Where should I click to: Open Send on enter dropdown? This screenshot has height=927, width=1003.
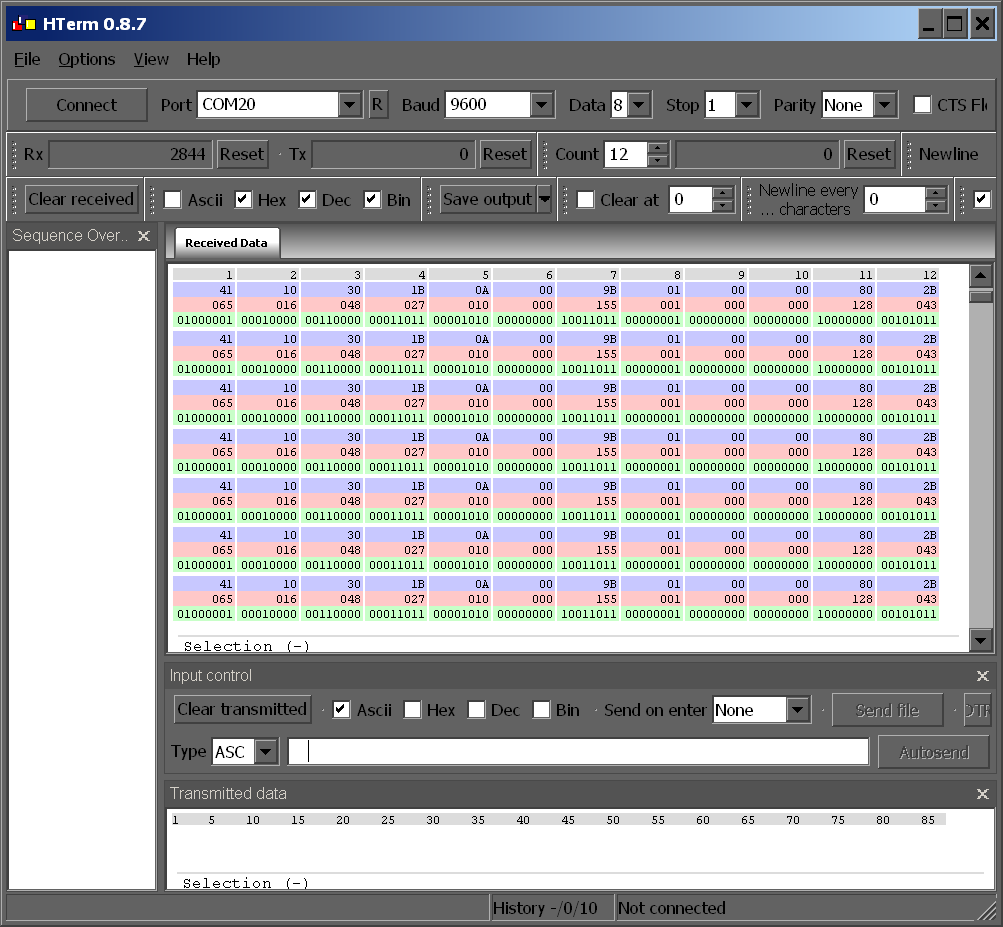797,709
